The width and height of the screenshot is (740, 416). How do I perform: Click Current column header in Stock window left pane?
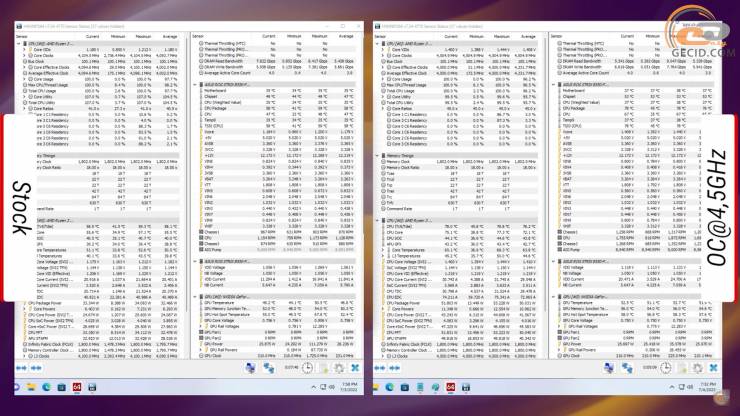coord(92,36)
